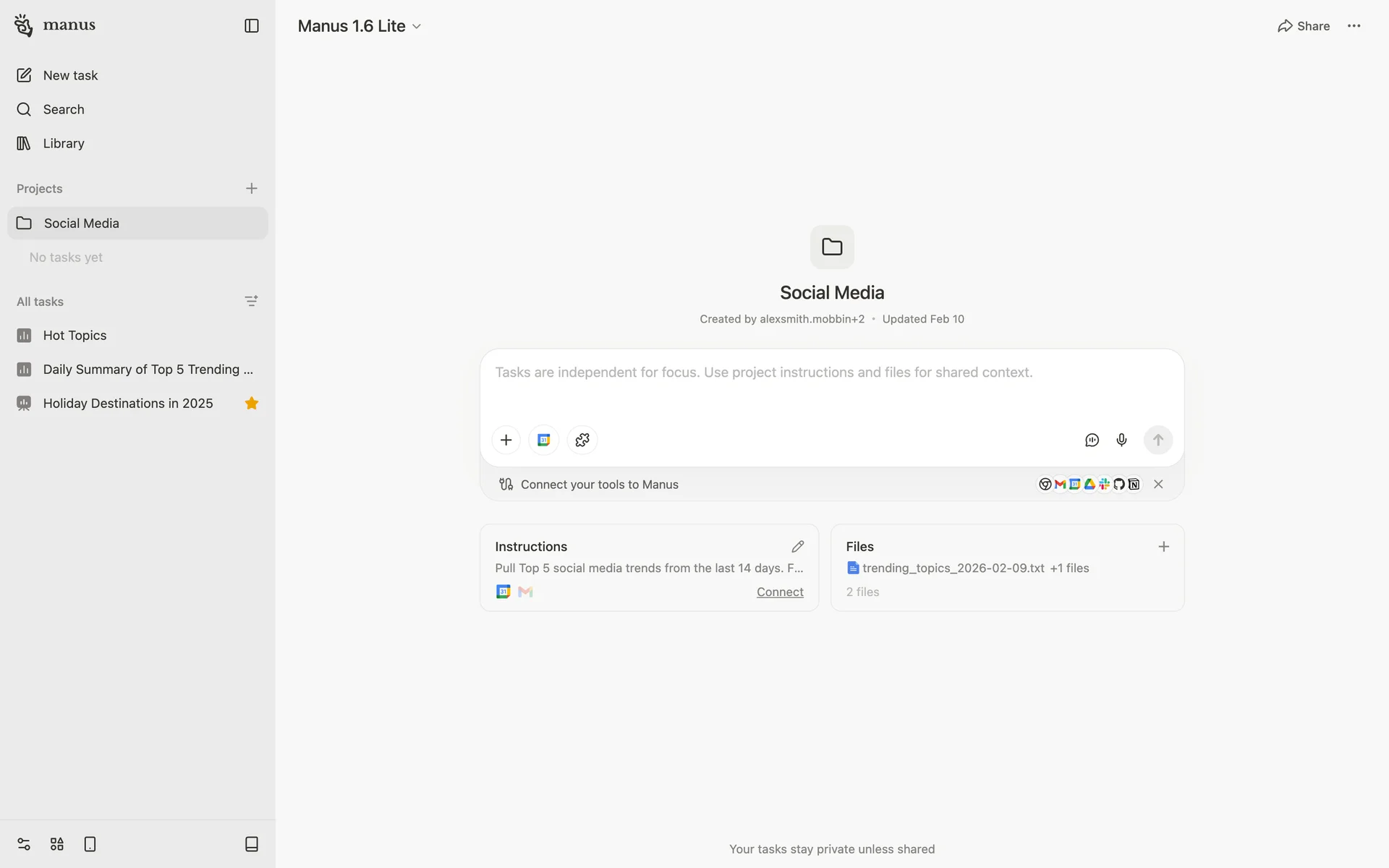Edit Instructions with the pencil icon
Viewport: 1389px width, 868px height.
[x=797, y=546]
